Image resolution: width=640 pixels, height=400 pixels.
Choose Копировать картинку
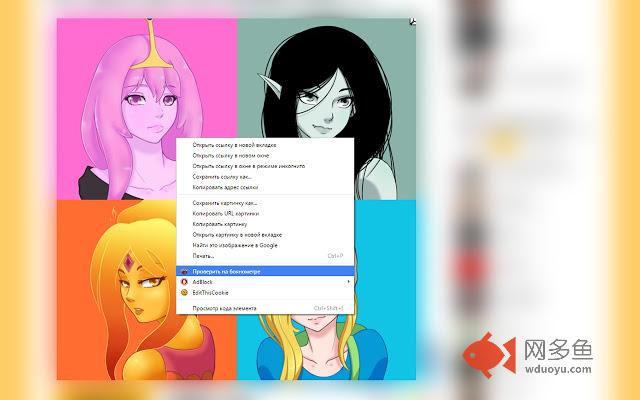tap(264, 224)
